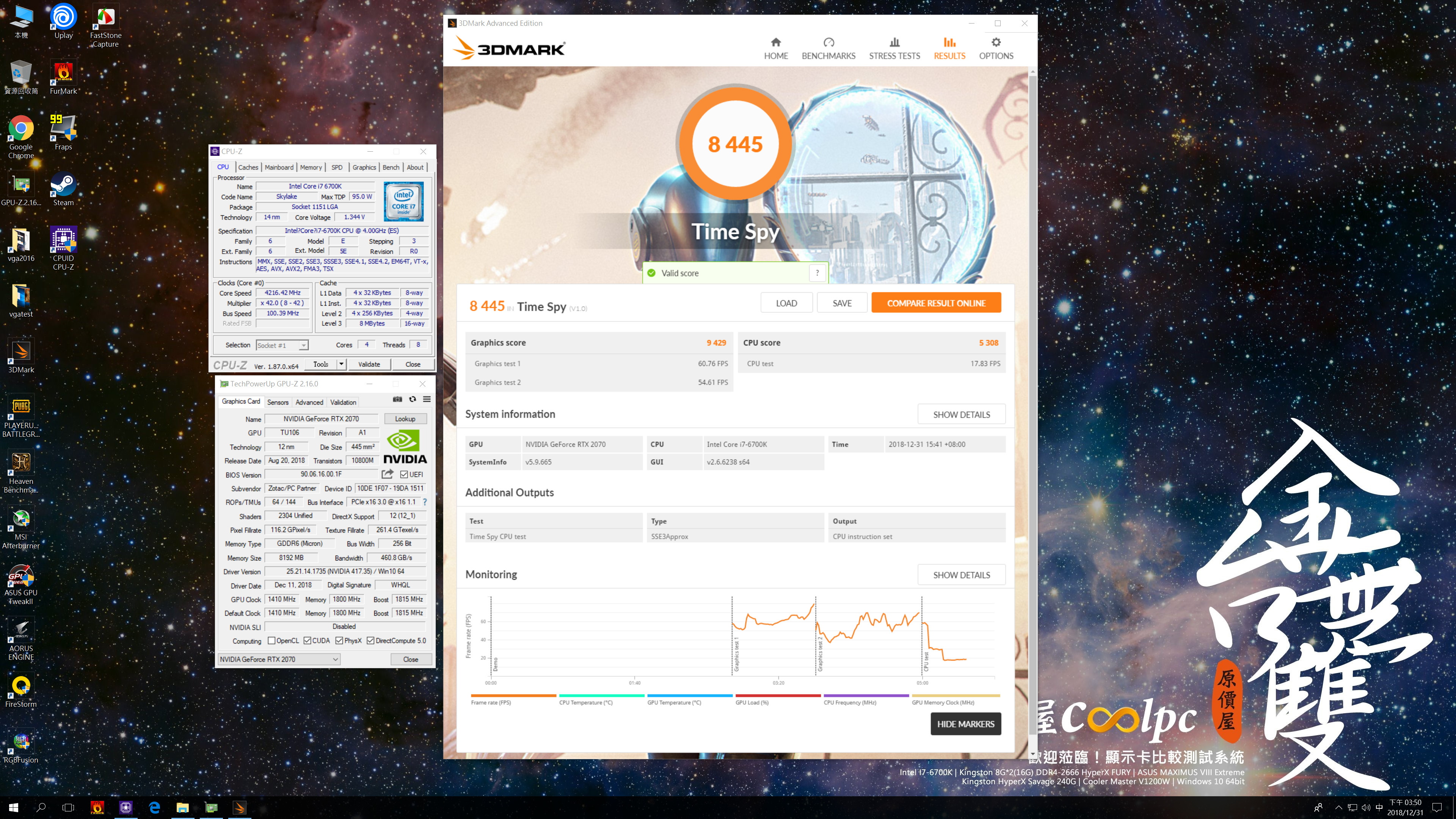Screen dimensions: 1456x819
Task: Open STRESS TESTS in 3DMark
Action: (x=894, y=49)
